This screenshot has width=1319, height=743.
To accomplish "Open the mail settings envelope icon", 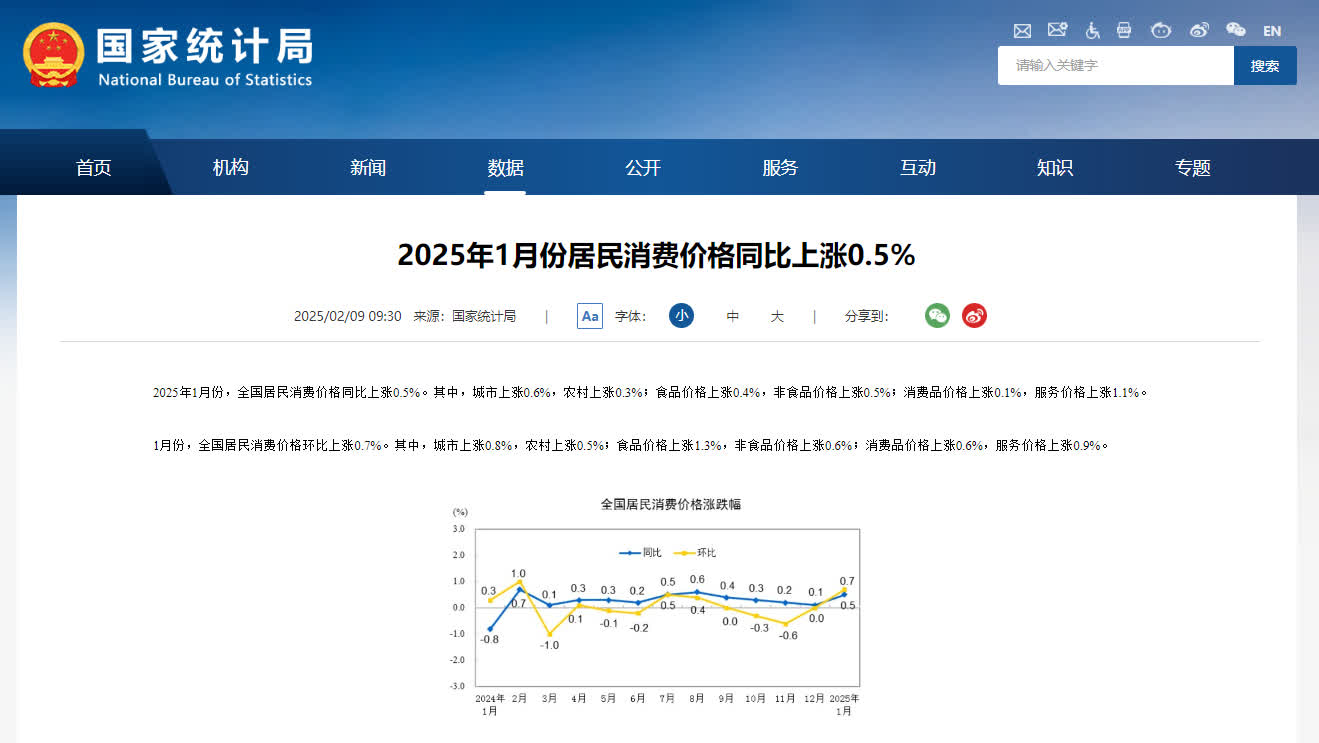I will [x=1057, y=30].
